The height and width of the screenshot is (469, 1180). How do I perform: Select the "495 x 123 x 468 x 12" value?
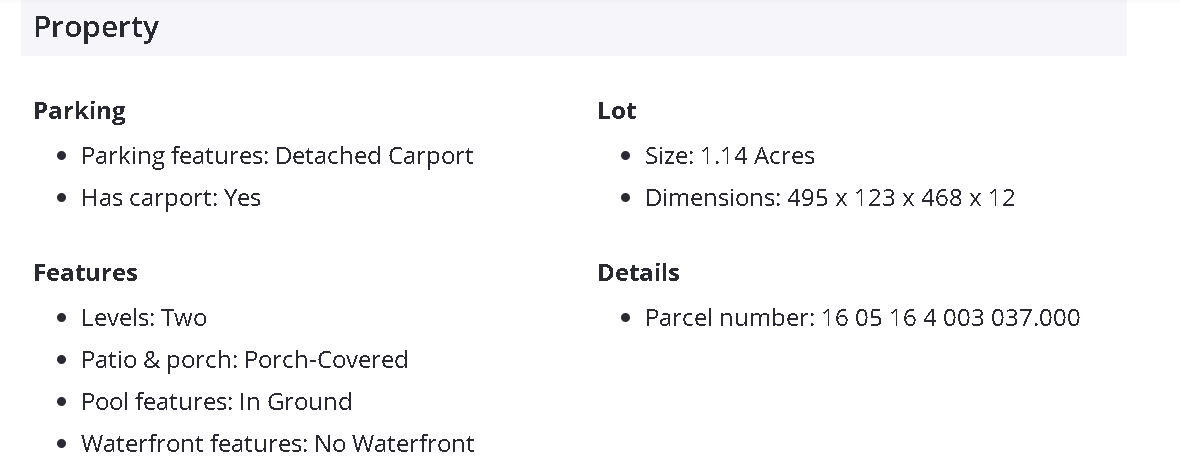[x=901, y=198]
